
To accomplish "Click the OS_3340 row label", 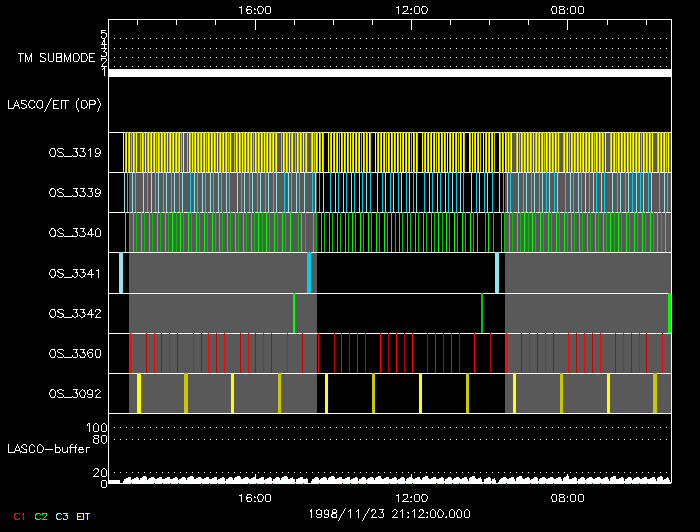I will pyautogui.click(x=75, y=232).
